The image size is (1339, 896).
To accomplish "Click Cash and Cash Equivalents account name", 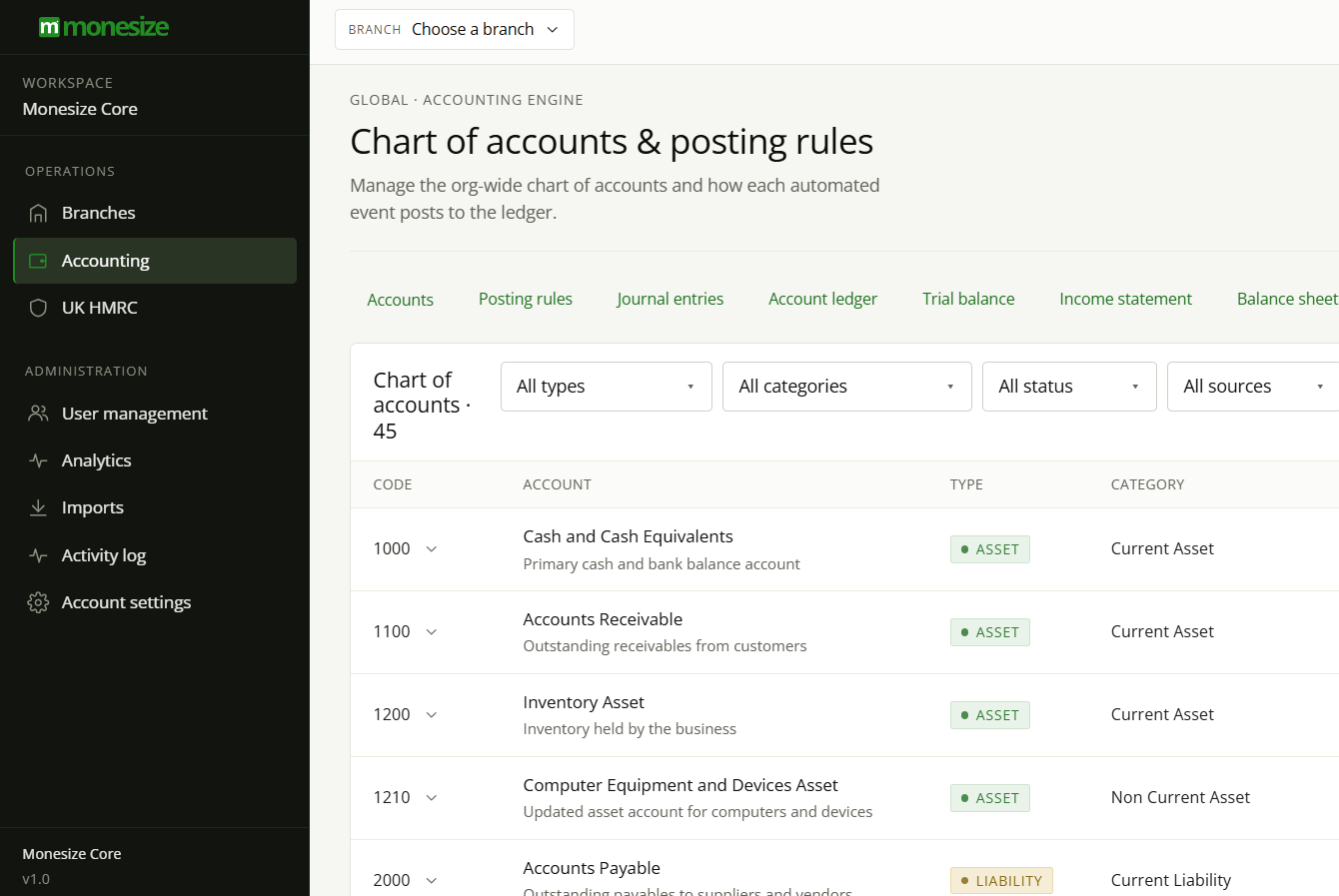I will click(628, 536).
